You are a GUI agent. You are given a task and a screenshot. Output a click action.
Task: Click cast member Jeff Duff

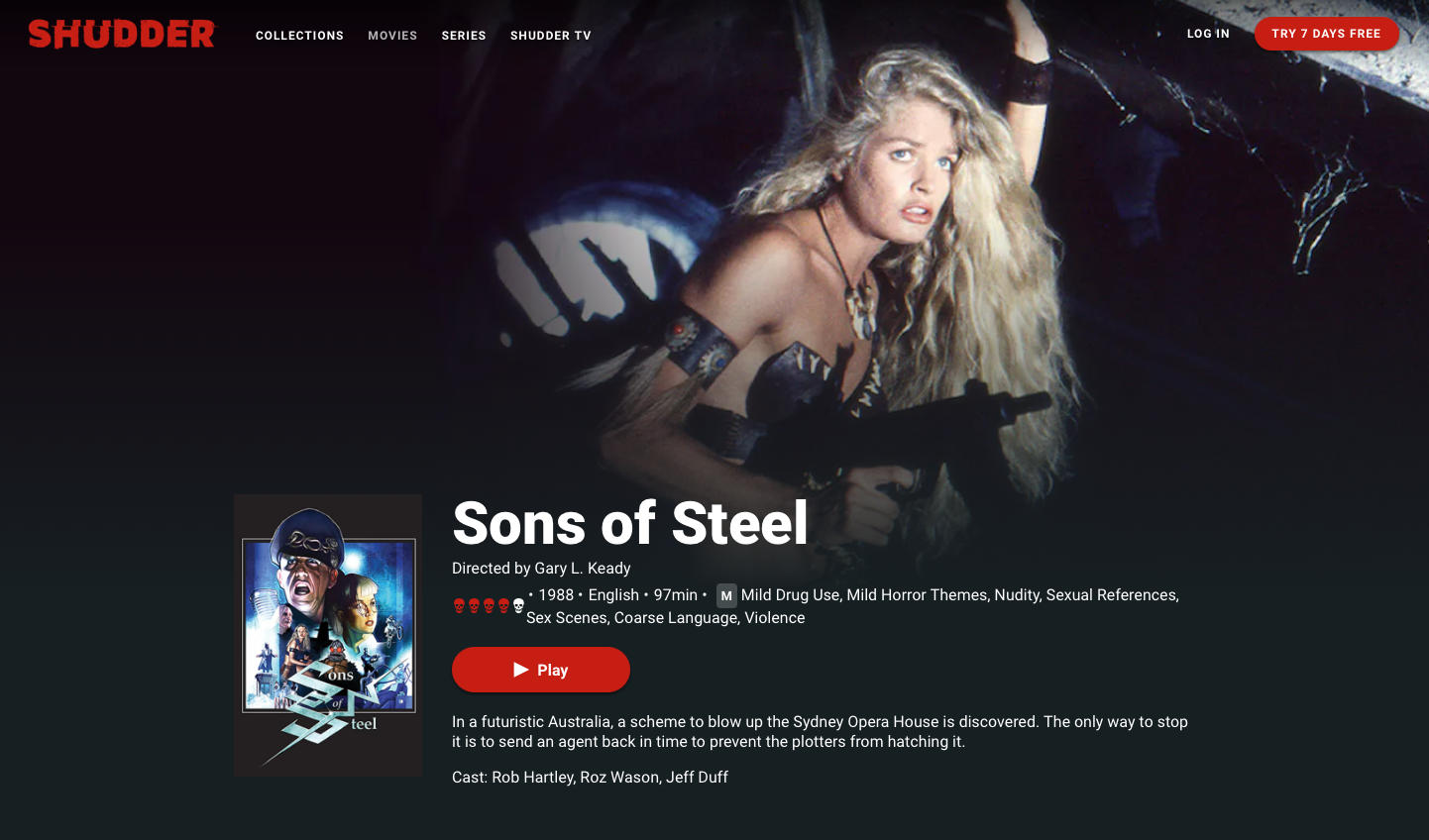[697, 778]
